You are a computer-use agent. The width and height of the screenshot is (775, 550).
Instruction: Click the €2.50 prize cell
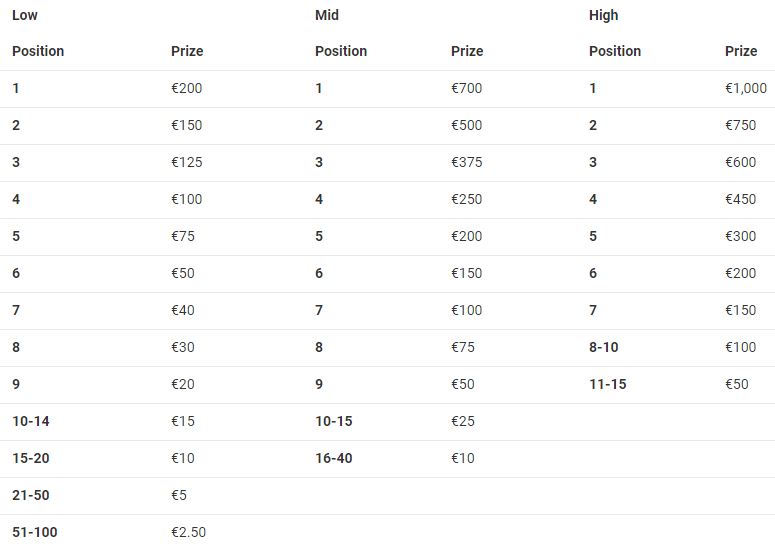click(x=188, y=532)
